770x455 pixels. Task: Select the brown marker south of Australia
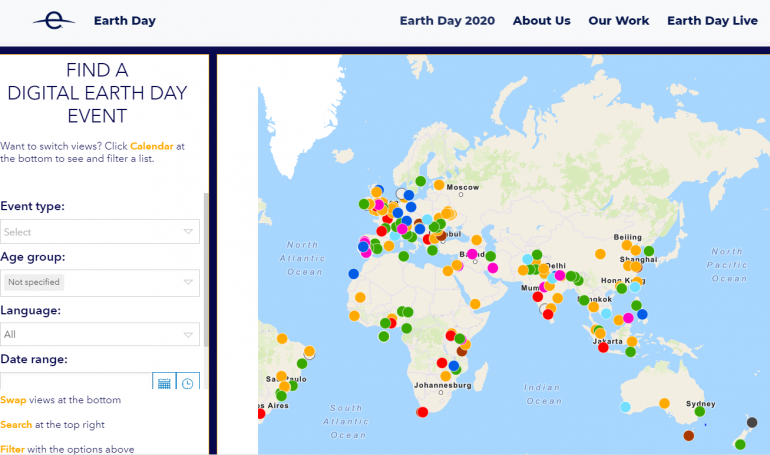(688, 435)
